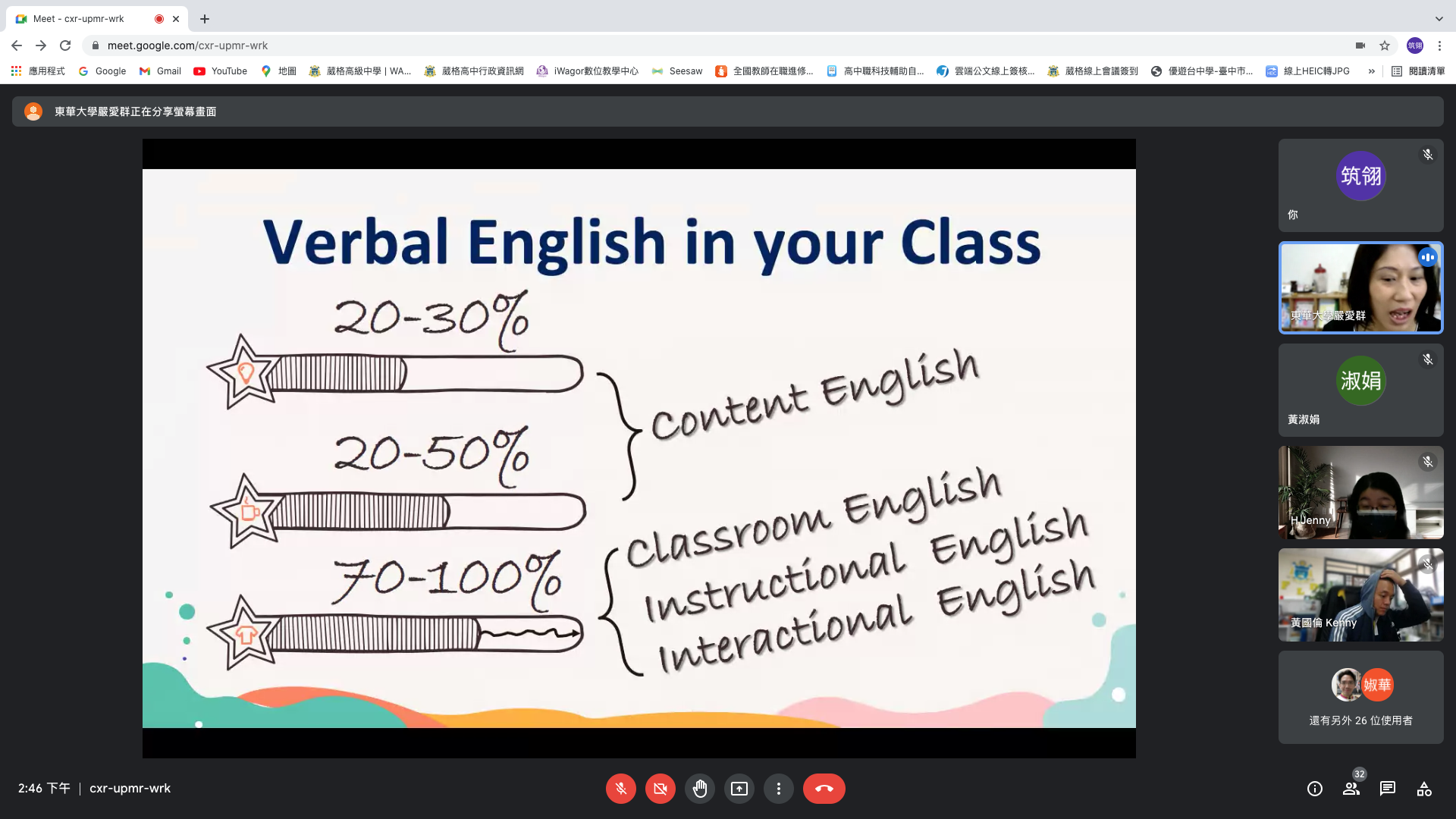The width and height of the screenshot is (1456, 819).
Task: Open the YouTube bookmark
Action: click(221, 71)
